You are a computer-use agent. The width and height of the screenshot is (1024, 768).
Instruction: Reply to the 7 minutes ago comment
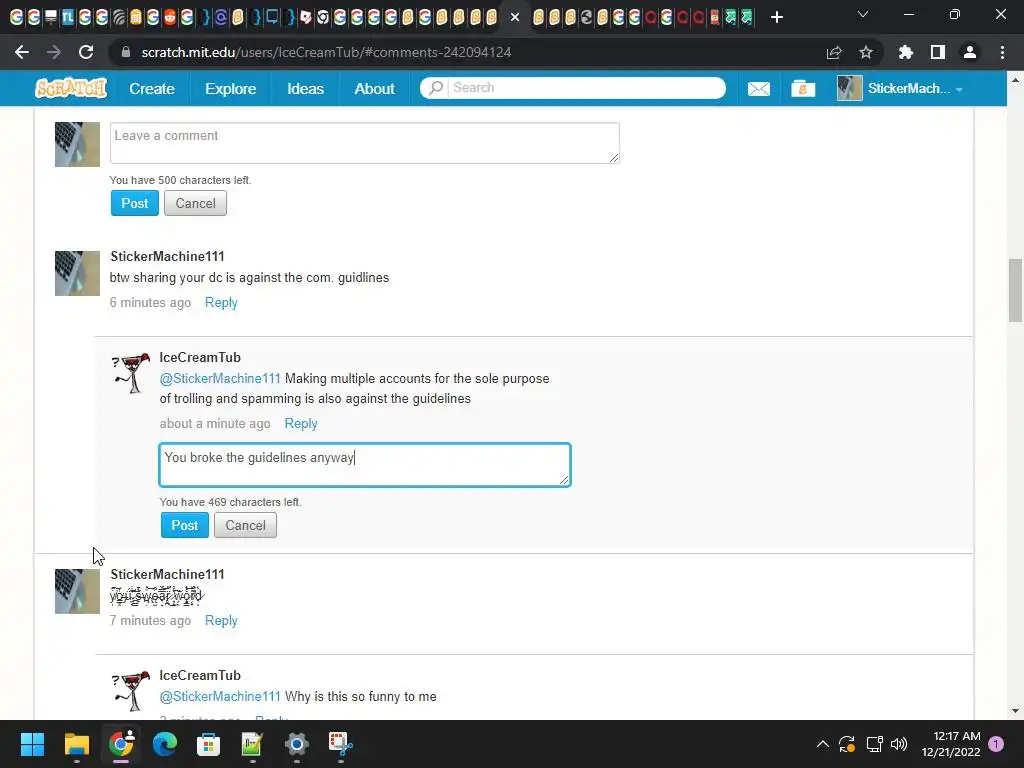(x=221, y=620)
